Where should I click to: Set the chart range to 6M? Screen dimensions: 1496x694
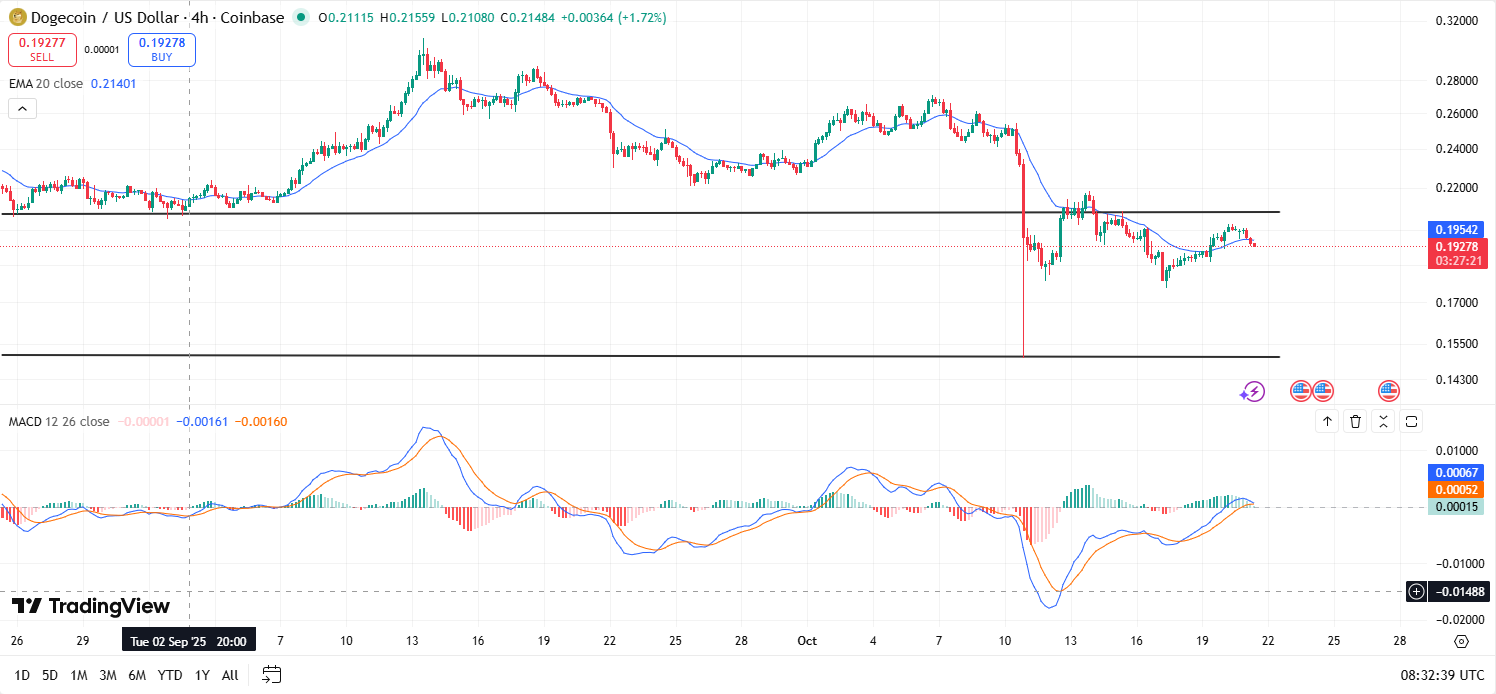click(x=138, y=675)
